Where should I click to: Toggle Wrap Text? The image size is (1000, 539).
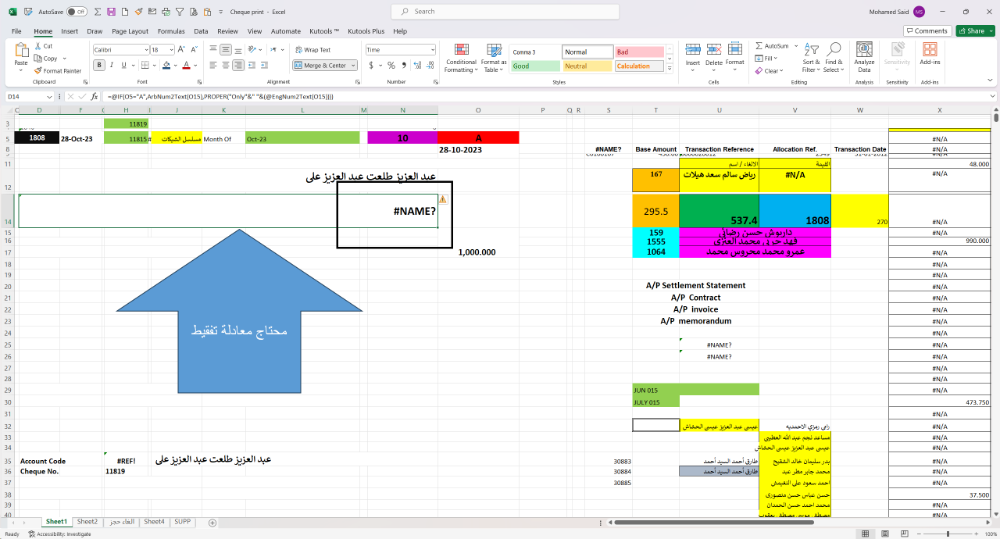312,50
